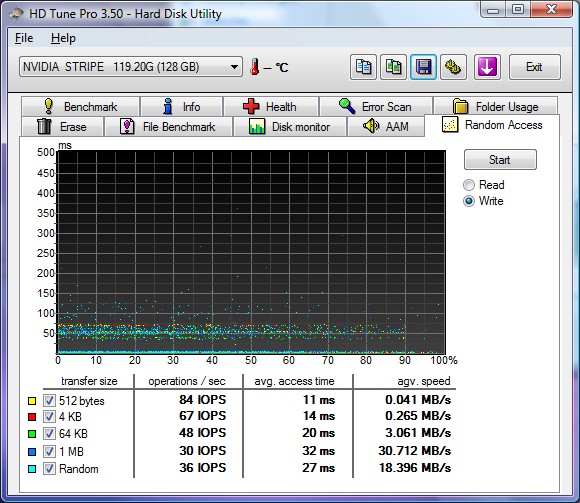580x503 pixels.
Task: Minimize the HD Tune Pro window
Action: point(493,10)
